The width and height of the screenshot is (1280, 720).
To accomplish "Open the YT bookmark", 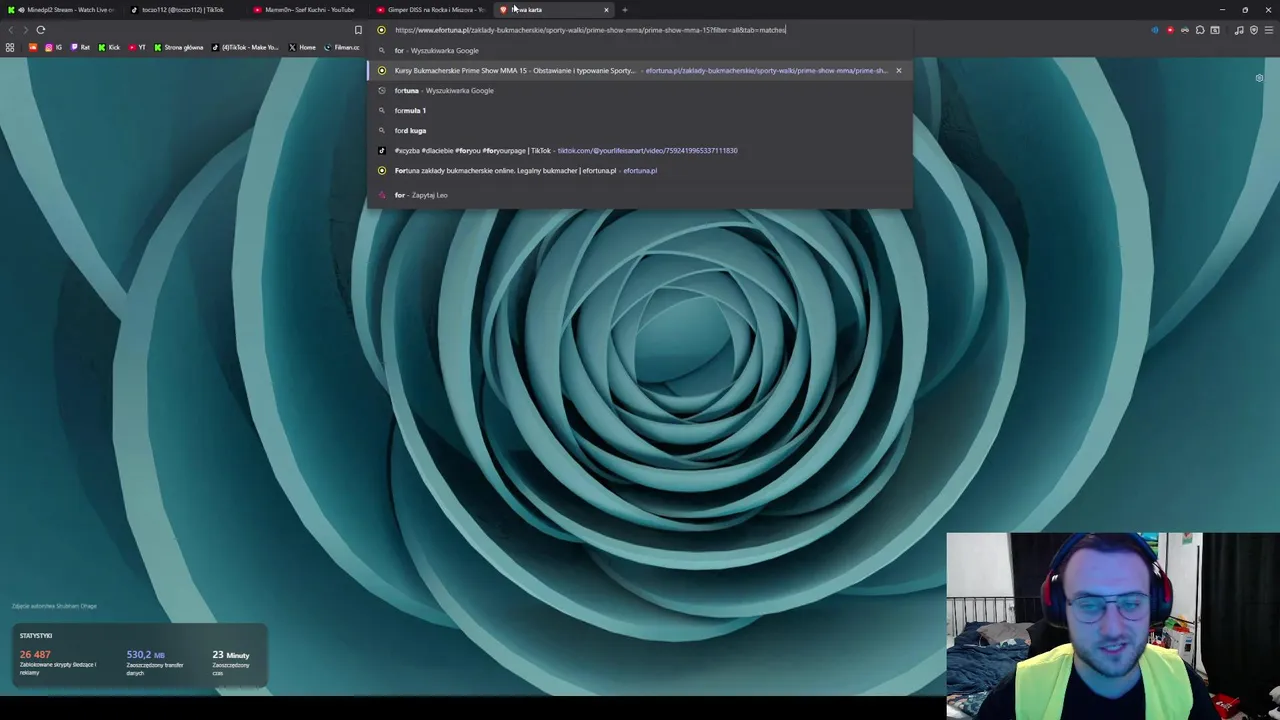I will point(137,47).
